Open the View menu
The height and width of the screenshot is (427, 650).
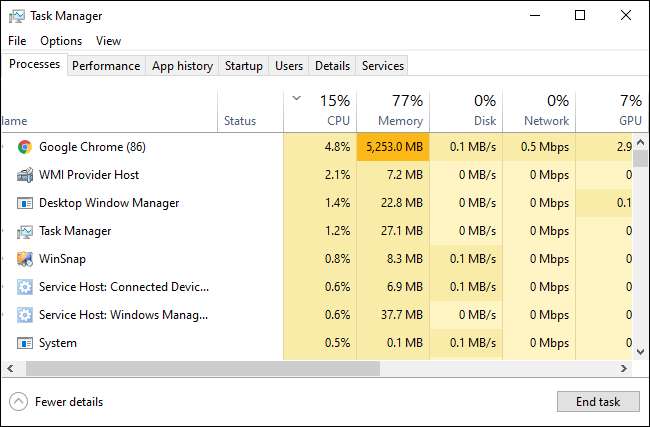108,41
